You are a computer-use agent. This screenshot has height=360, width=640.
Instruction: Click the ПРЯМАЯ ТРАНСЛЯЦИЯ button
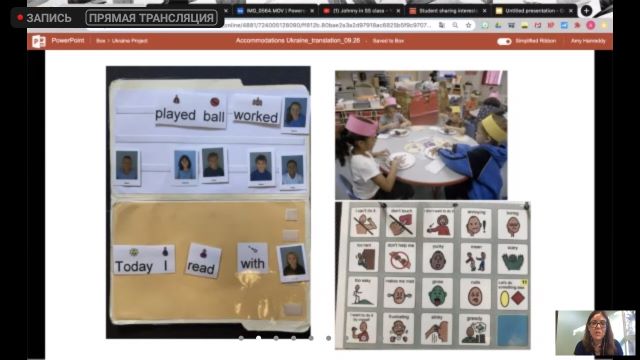pos(151,18)
